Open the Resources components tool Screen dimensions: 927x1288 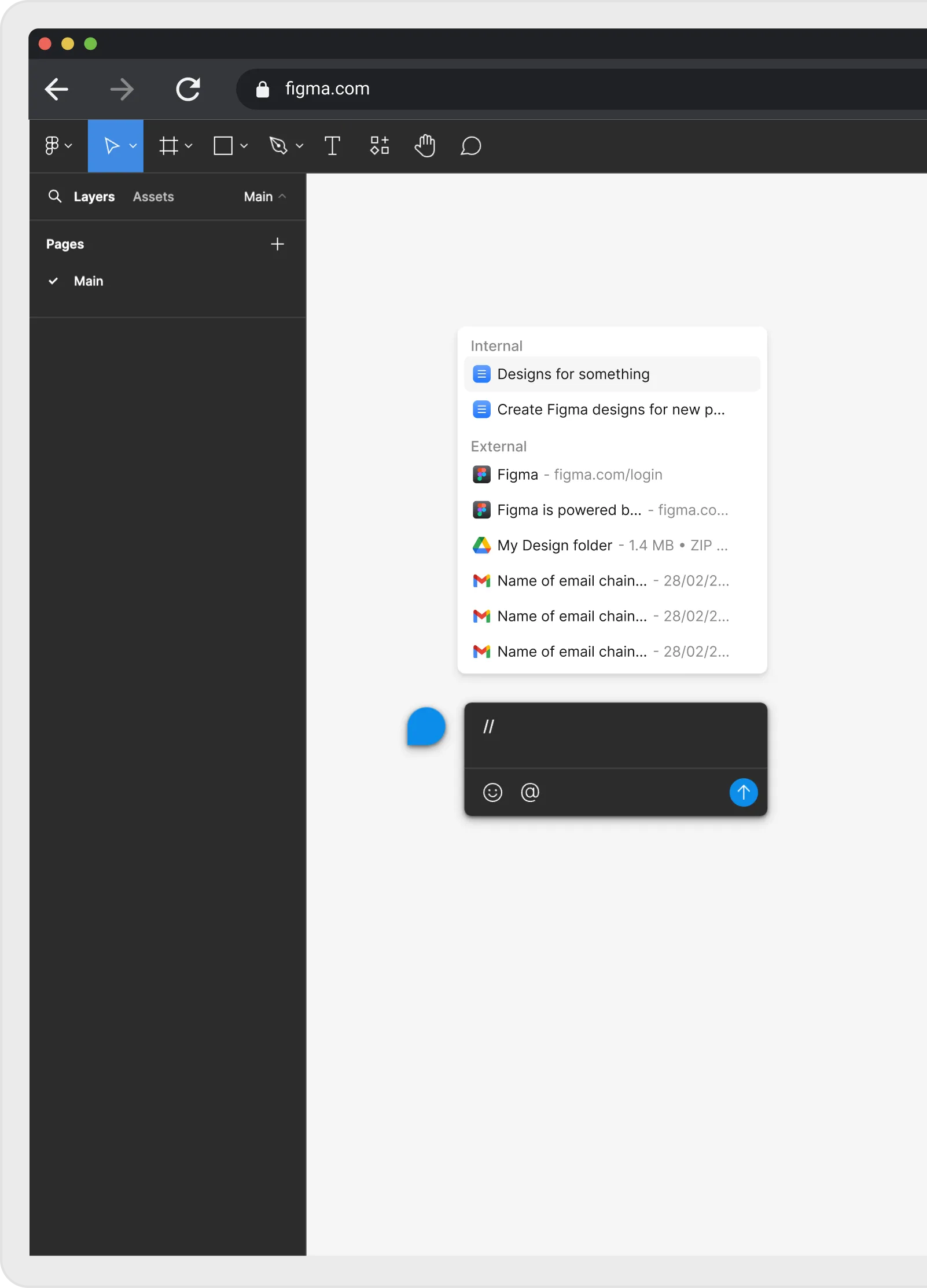(x=379, y=146)
